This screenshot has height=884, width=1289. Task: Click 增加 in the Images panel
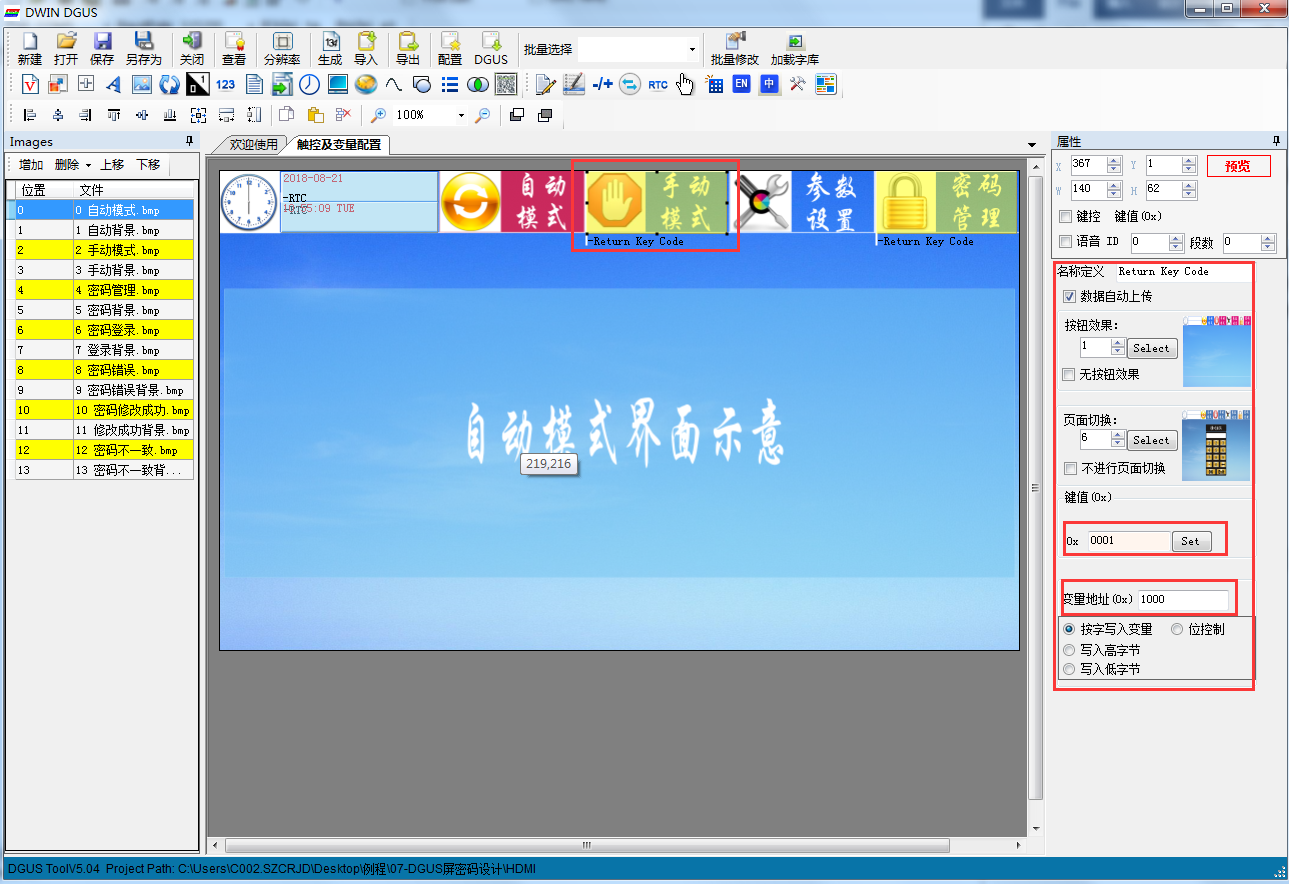31,165
